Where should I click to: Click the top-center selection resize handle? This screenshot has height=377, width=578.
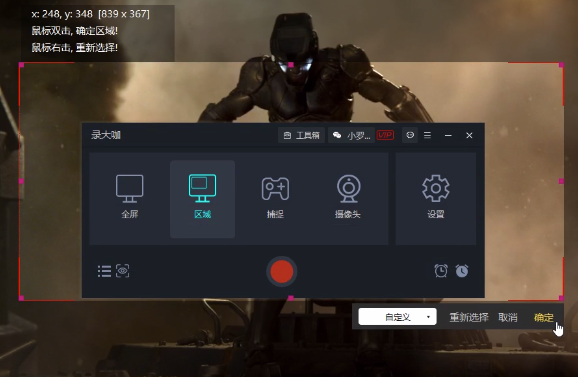click(291, 65)
